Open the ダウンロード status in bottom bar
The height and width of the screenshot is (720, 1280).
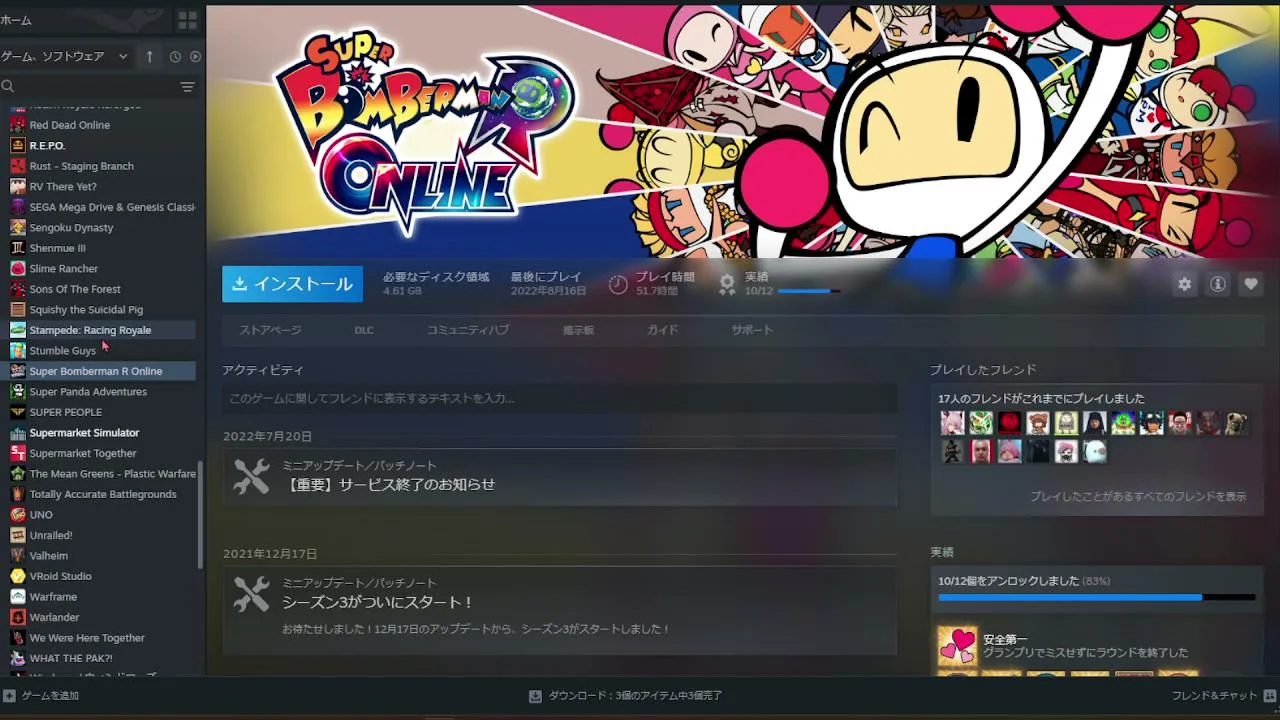[625, 696]
